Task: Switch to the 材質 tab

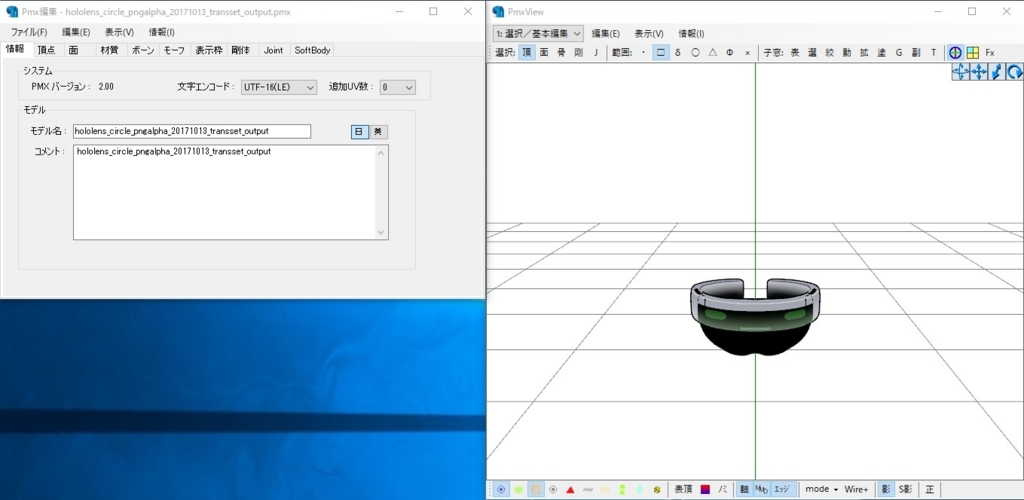Action: coord(109,50)
